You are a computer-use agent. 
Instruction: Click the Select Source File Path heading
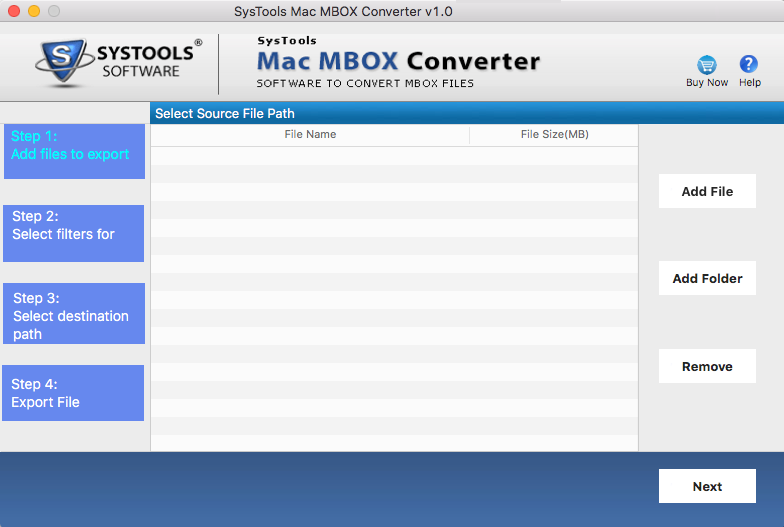tap(224, 114)
